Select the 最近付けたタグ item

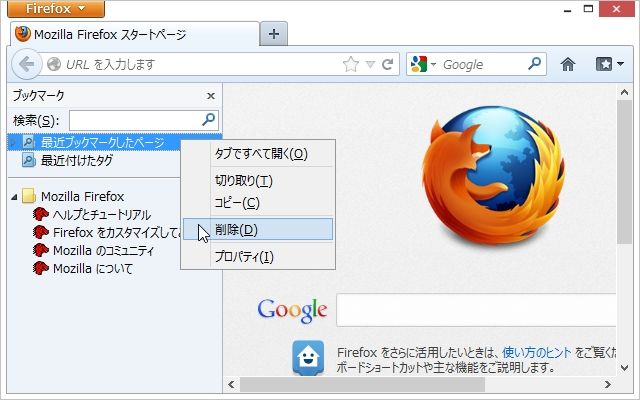coord(77,160)
